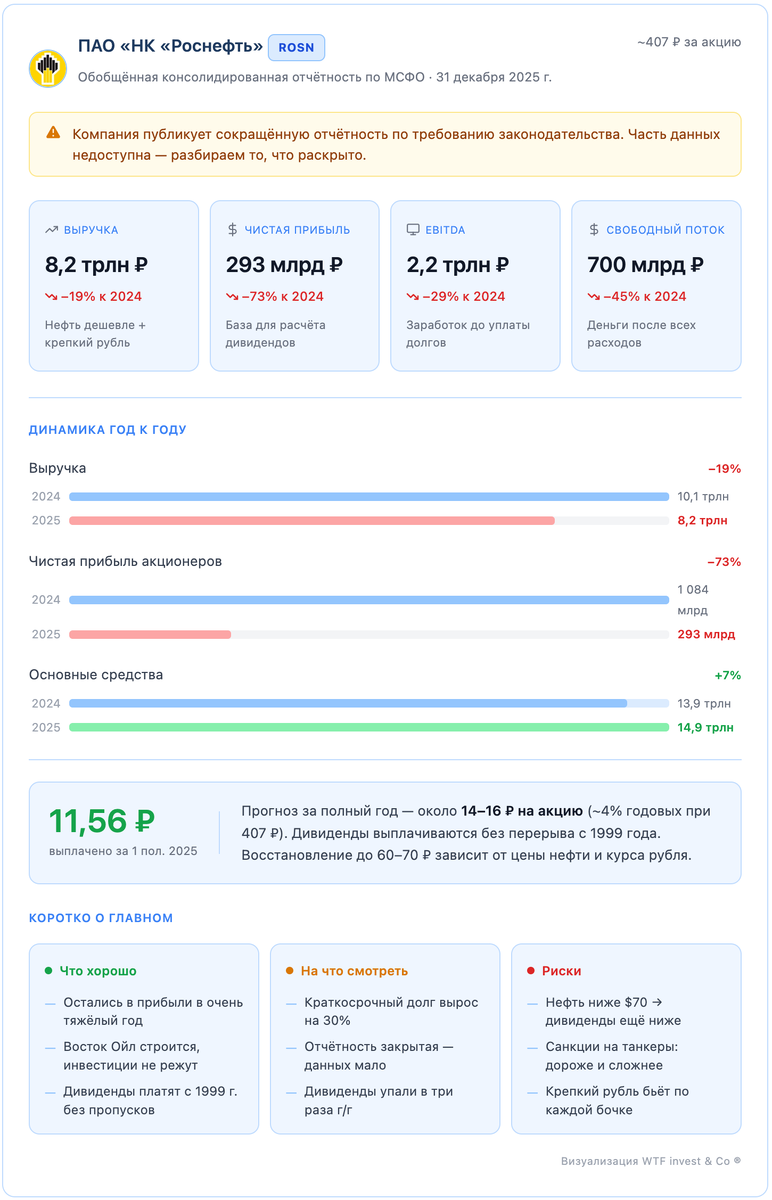Screen dimensions: 772x1200
Task: Click the dollar icon next to ЧИСТАЯ ПРИБЫЛЬ
Action: click(x=233, y=230)
